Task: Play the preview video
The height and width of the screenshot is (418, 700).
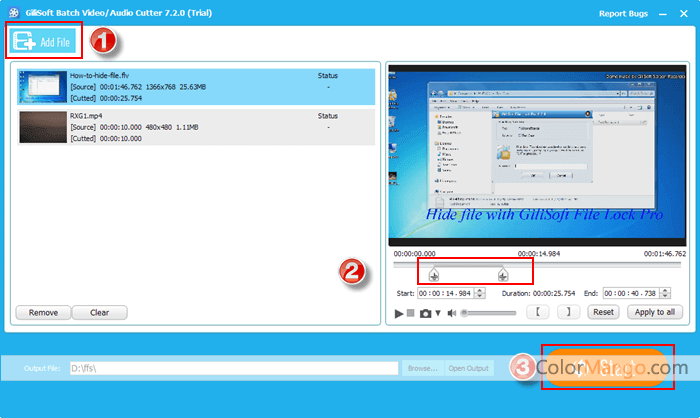Action: 399,313
